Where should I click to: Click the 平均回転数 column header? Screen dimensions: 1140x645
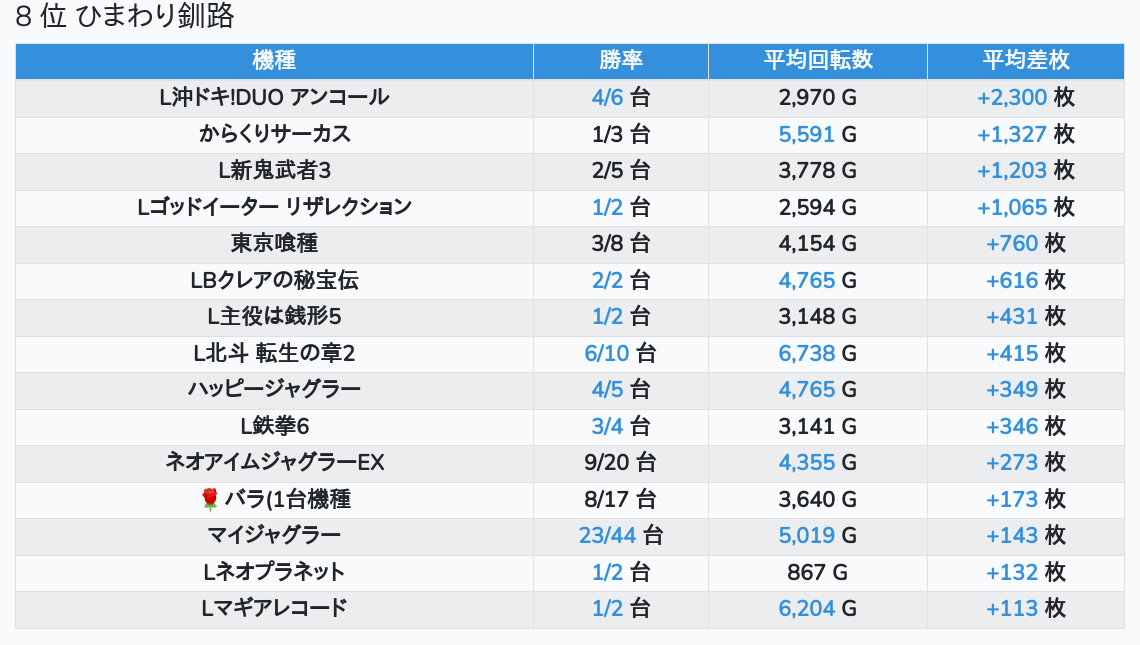click(x=818, y=60)
